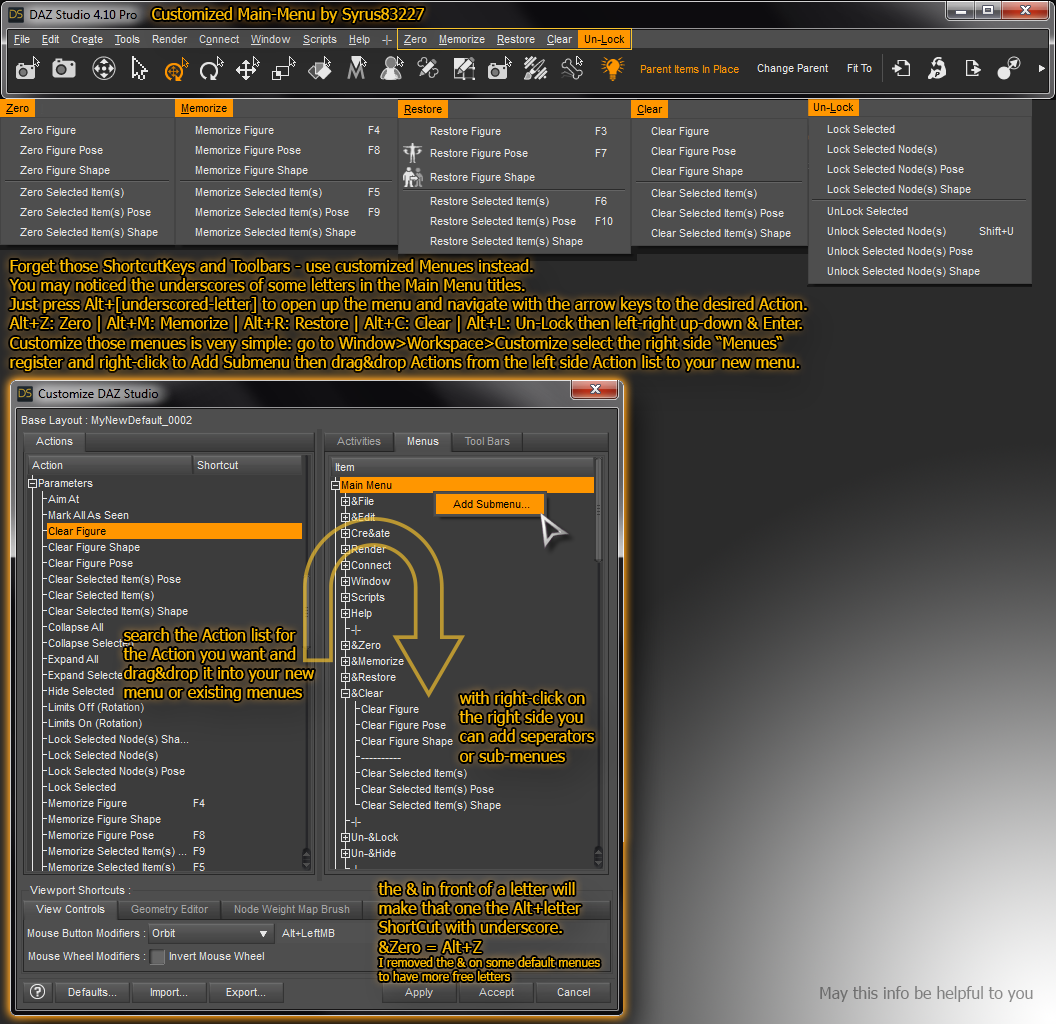Select the Spot Render small camera tool
1056x1024 pixels.
coord(500,69)
